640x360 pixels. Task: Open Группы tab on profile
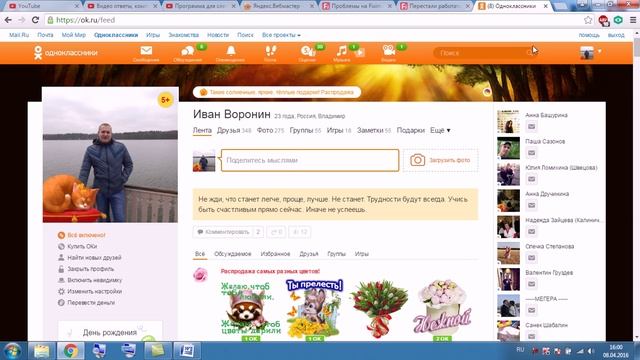tap(305, 130)
